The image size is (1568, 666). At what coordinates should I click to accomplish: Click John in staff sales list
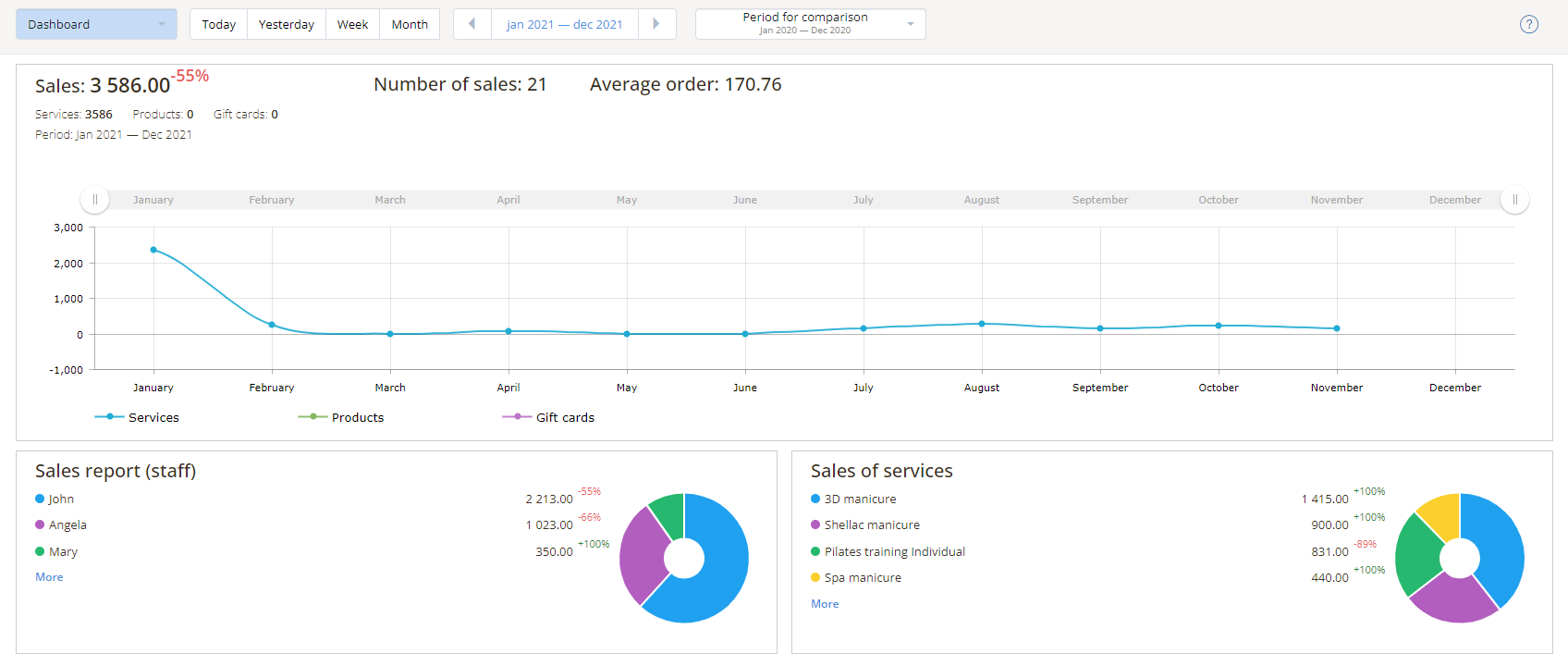click(x=61, y=499)
